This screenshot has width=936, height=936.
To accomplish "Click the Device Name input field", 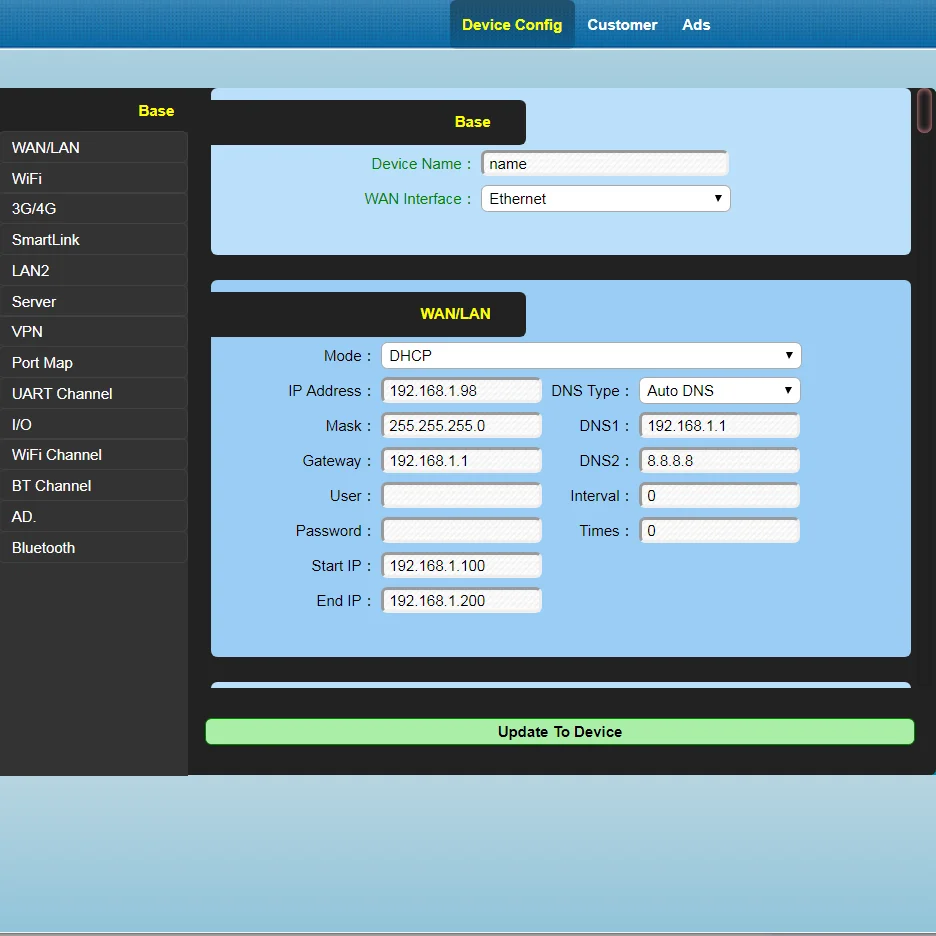I will click(x=604, y=164).
